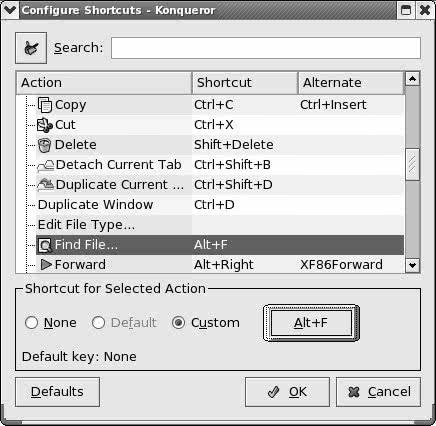Select the Custom radio button

tap(178, 323)
